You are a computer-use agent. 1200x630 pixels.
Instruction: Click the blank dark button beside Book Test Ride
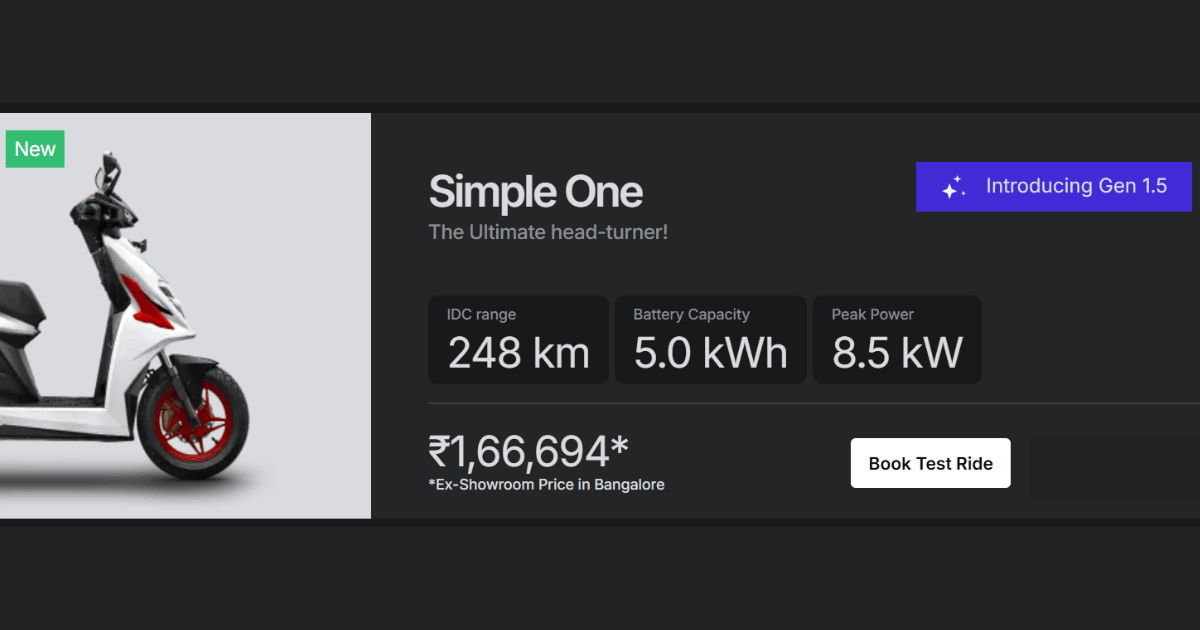click(x=1114, y=467)
